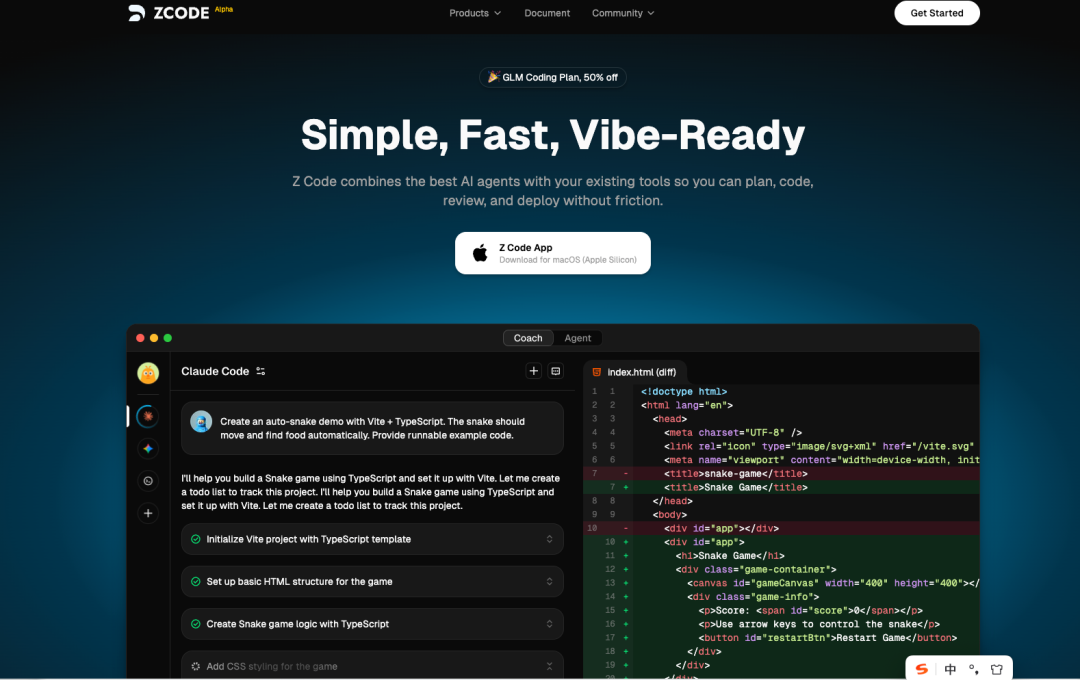This screenshot has height=680, width=1080.
Task: Open the Community dropdown menu
Action: (623, 13)
